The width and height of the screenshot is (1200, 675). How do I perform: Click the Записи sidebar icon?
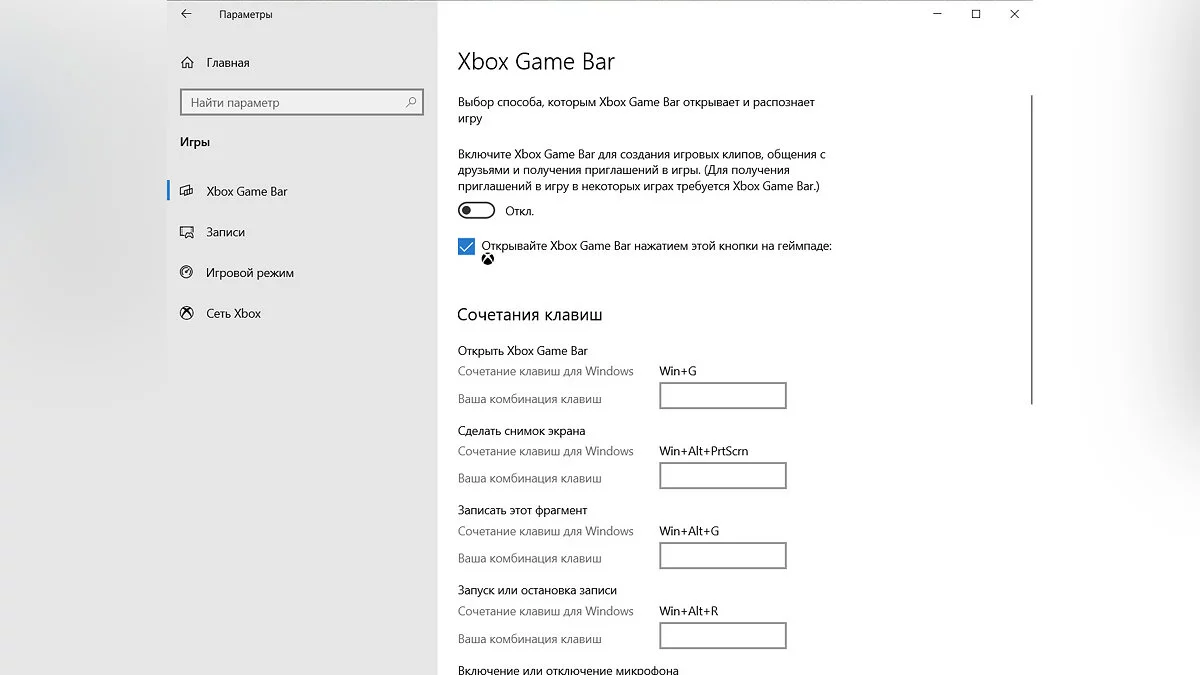186,232
